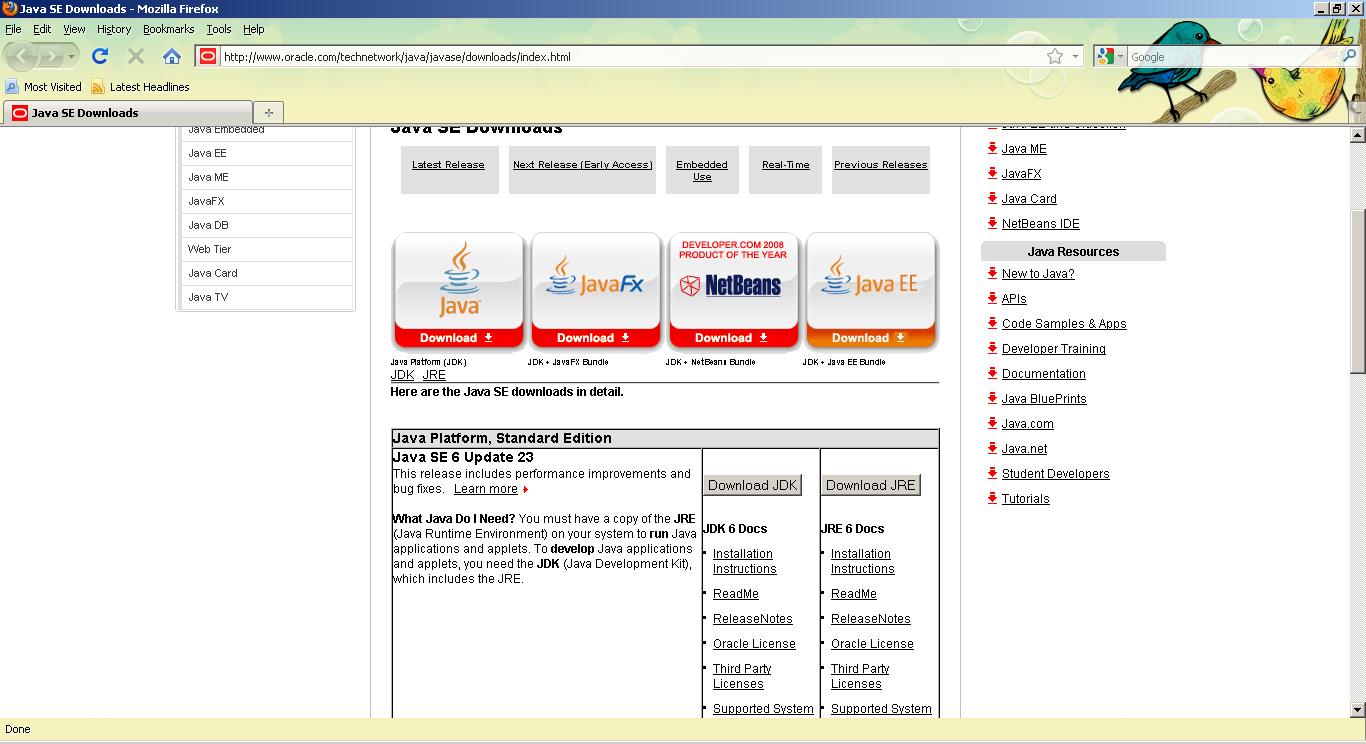Open the Most Visited bookmarks folder
Screen dimensions: 1366x744
click(44, 87)
